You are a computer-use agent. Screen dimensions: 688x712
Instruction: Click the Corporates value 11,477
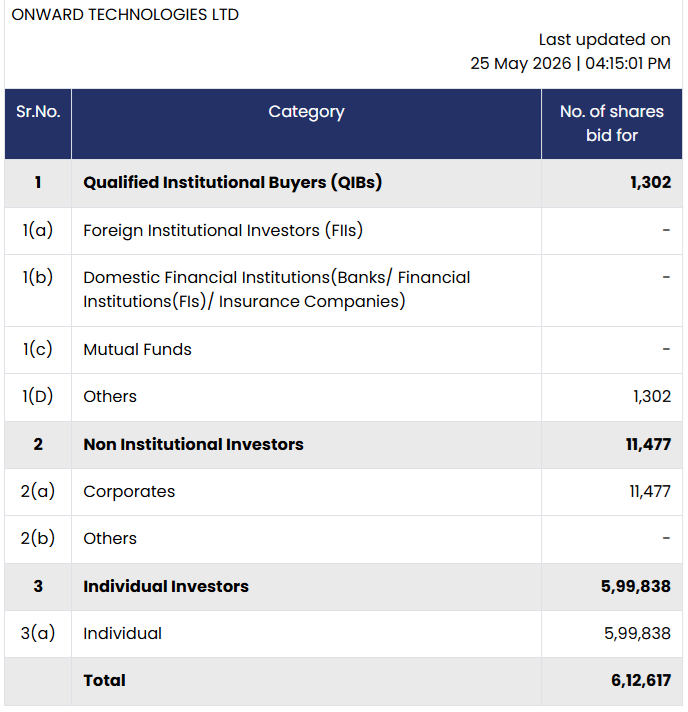click(x=650, y=491)
